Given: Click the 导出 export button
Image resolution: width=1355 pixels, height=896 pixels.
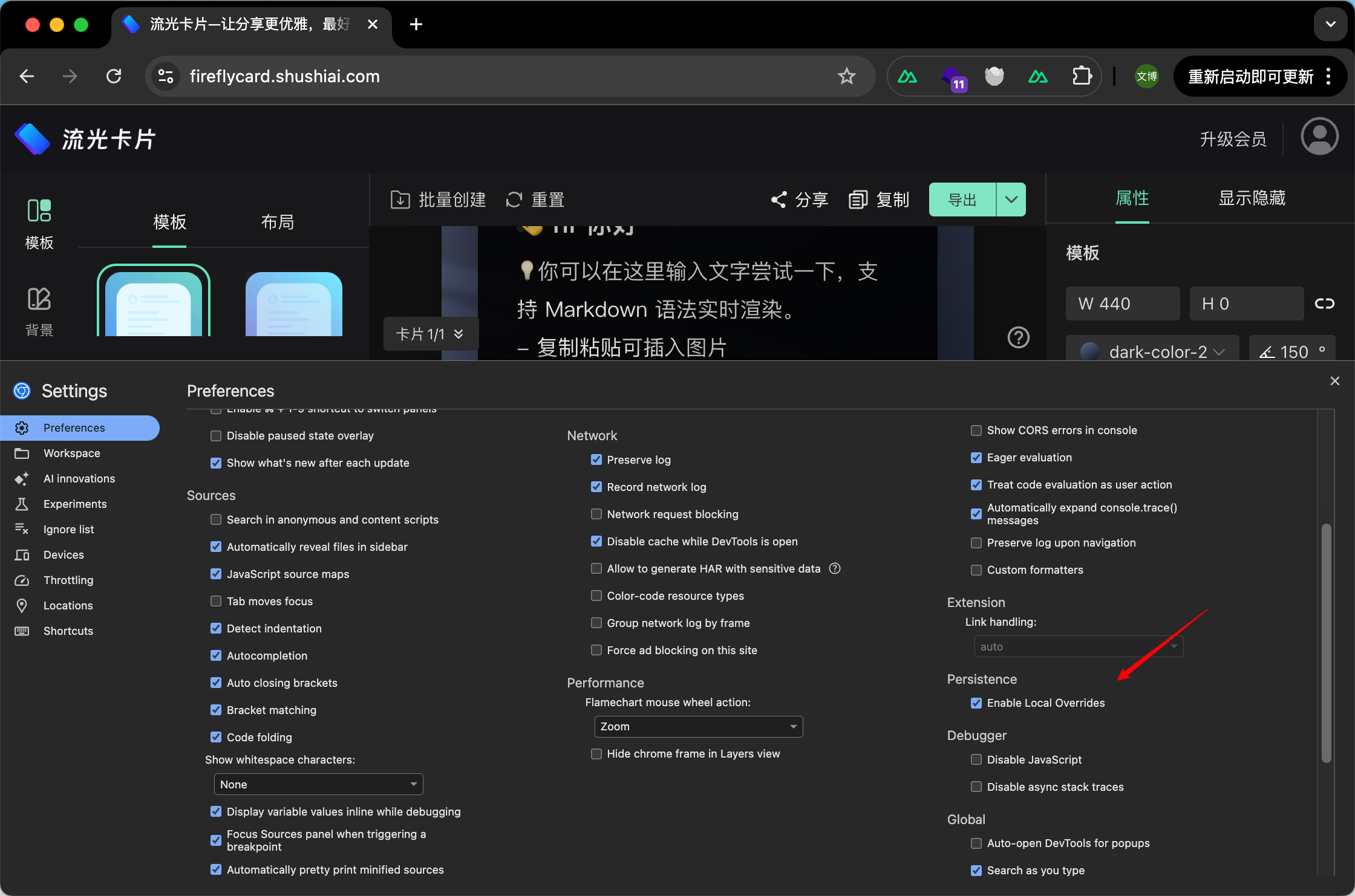Looking at the screenshot, I should (x=961, y=200).
